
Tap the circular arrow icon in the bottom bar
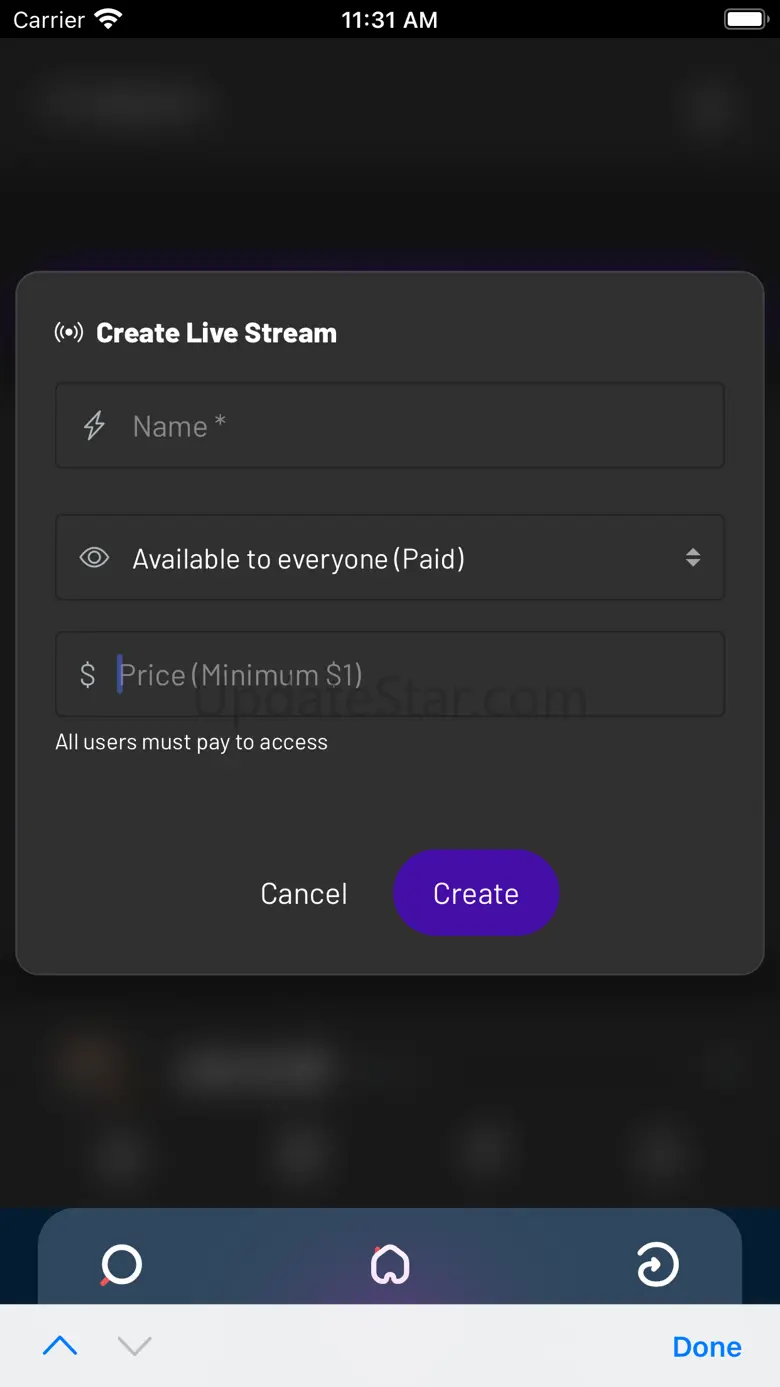pos(658,1265)
